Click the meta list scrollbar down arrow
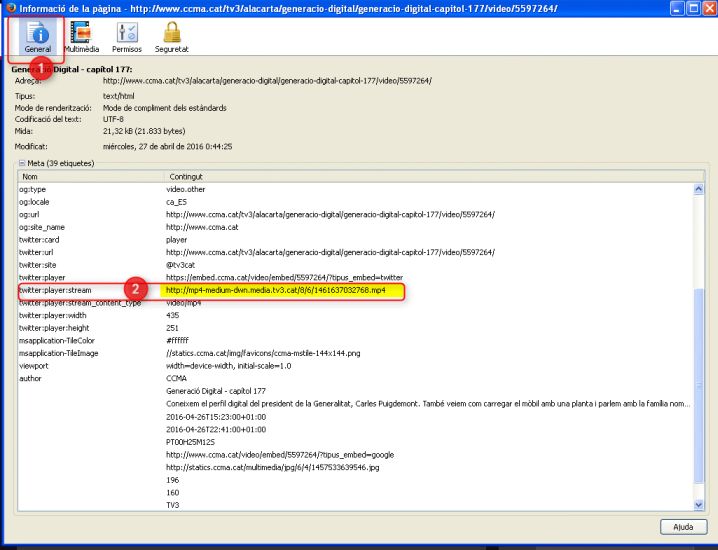This screenshot has width=718, height=550. point(698,505)
